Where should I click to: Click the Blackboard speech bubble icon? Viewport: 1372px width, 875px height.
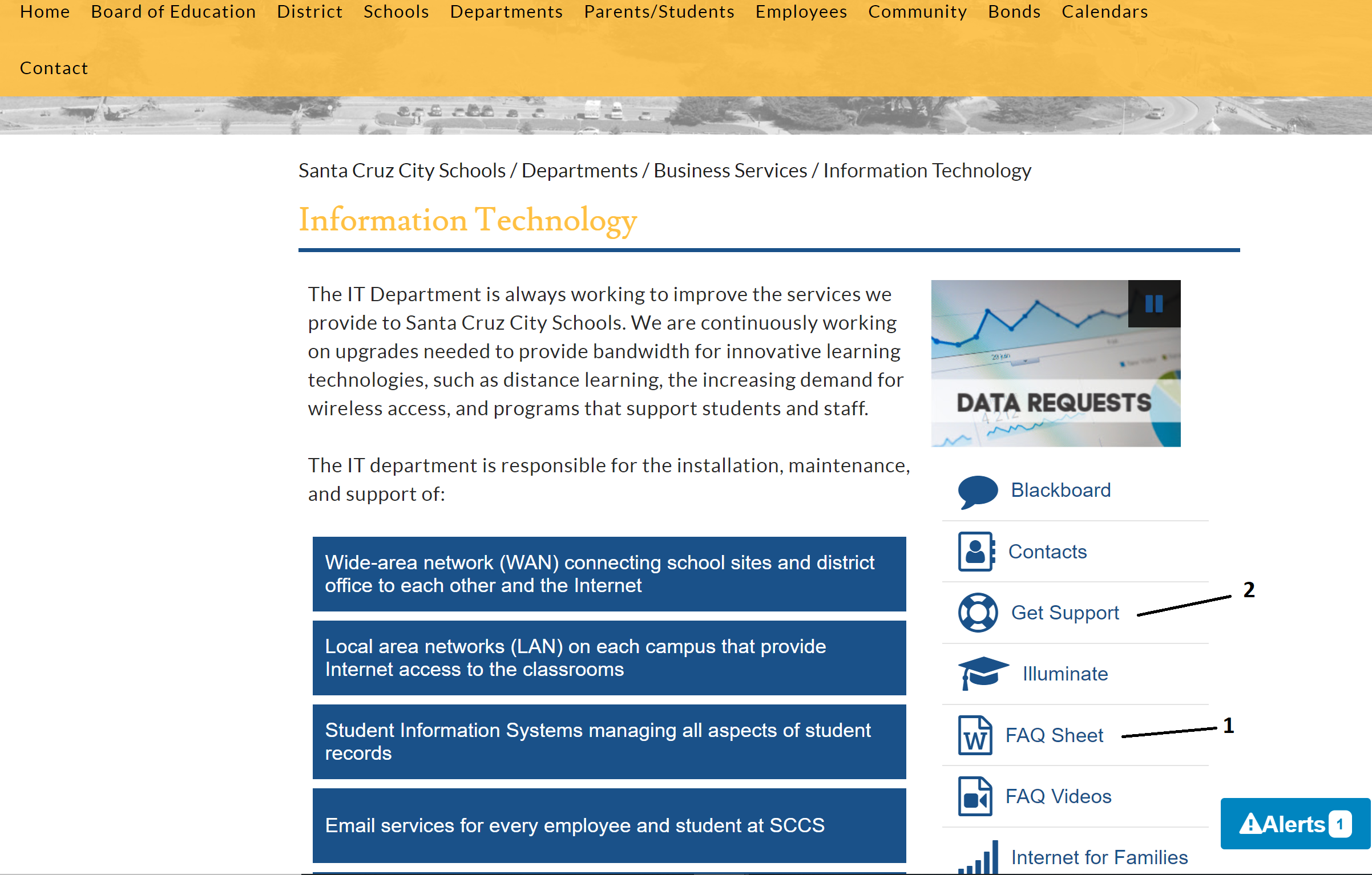click(977, 491)
